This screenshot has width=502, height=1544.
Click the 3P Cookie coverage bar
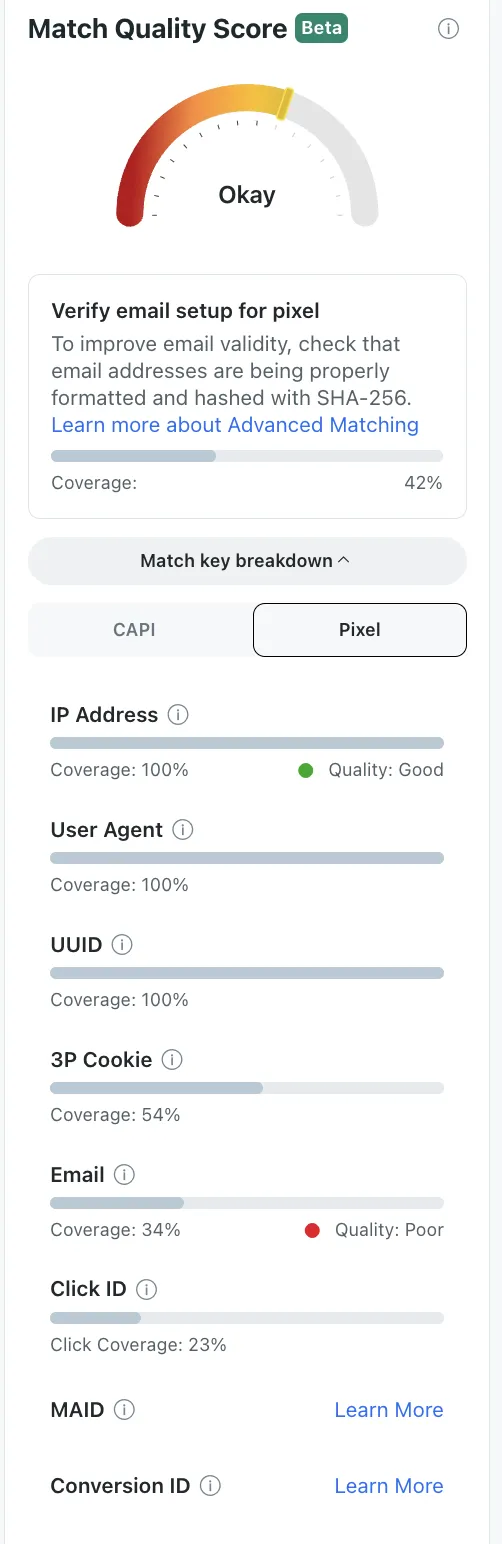[247, 1088]
